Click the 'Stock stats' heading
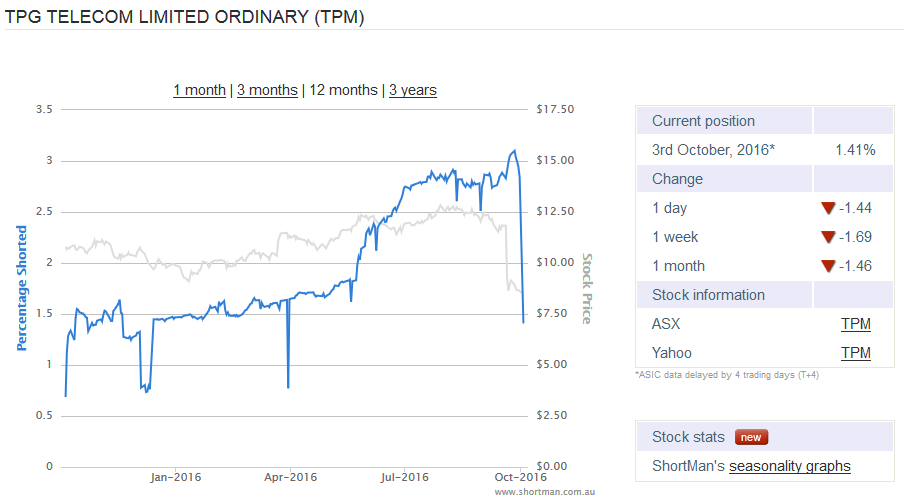 point(688,437)
